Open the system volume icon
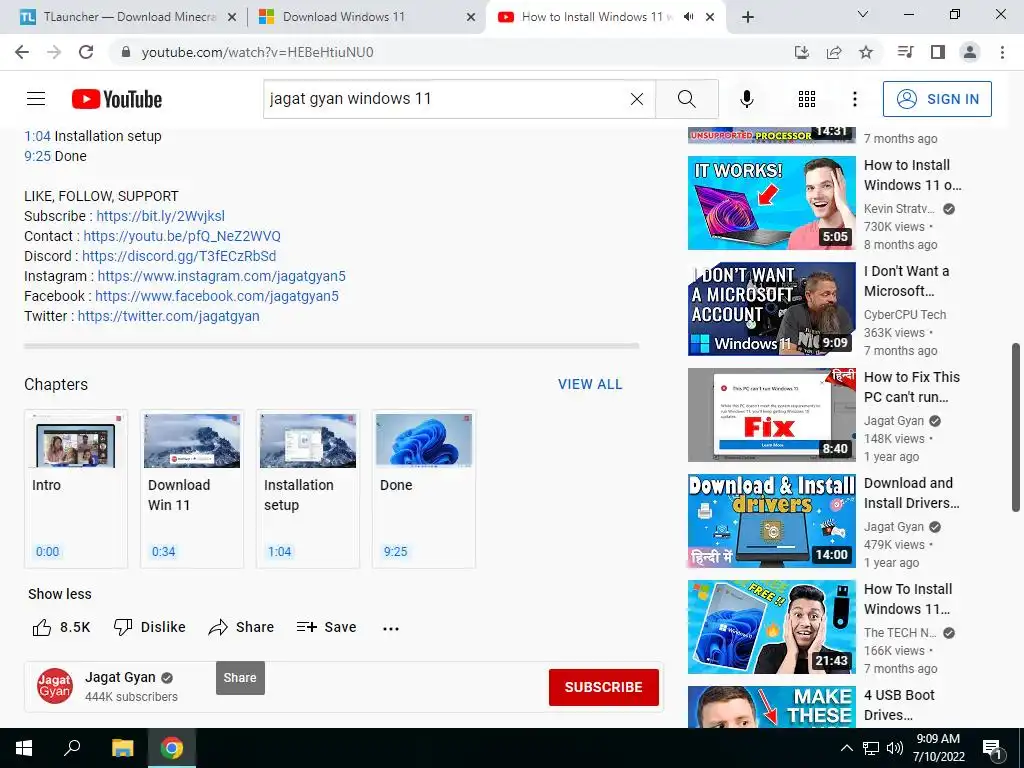 point(895,748)
